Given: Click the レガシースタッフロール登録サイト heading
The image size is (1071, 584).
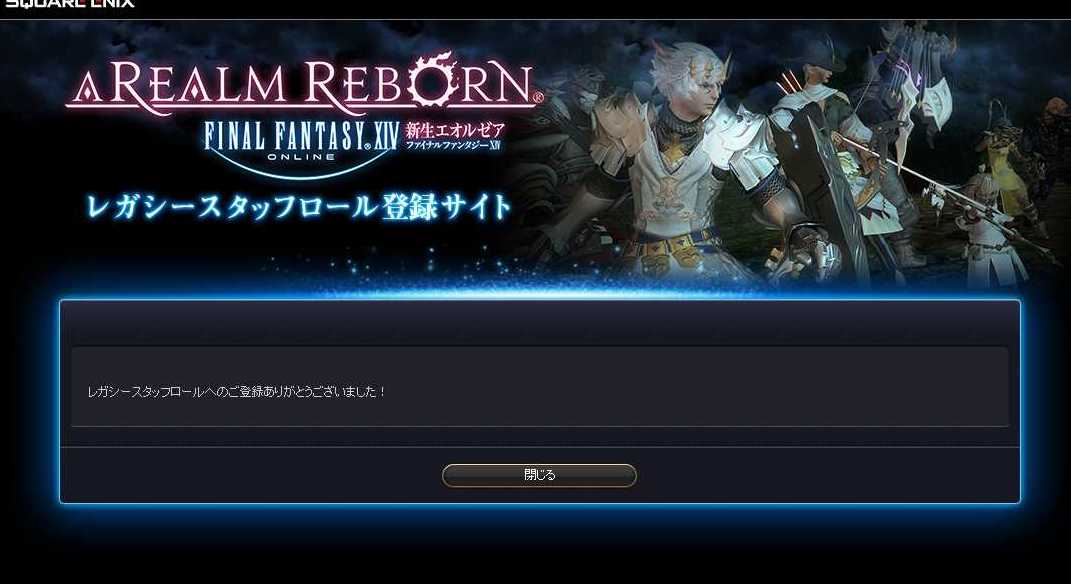Looking at the screenshot, I should (298, 206).
